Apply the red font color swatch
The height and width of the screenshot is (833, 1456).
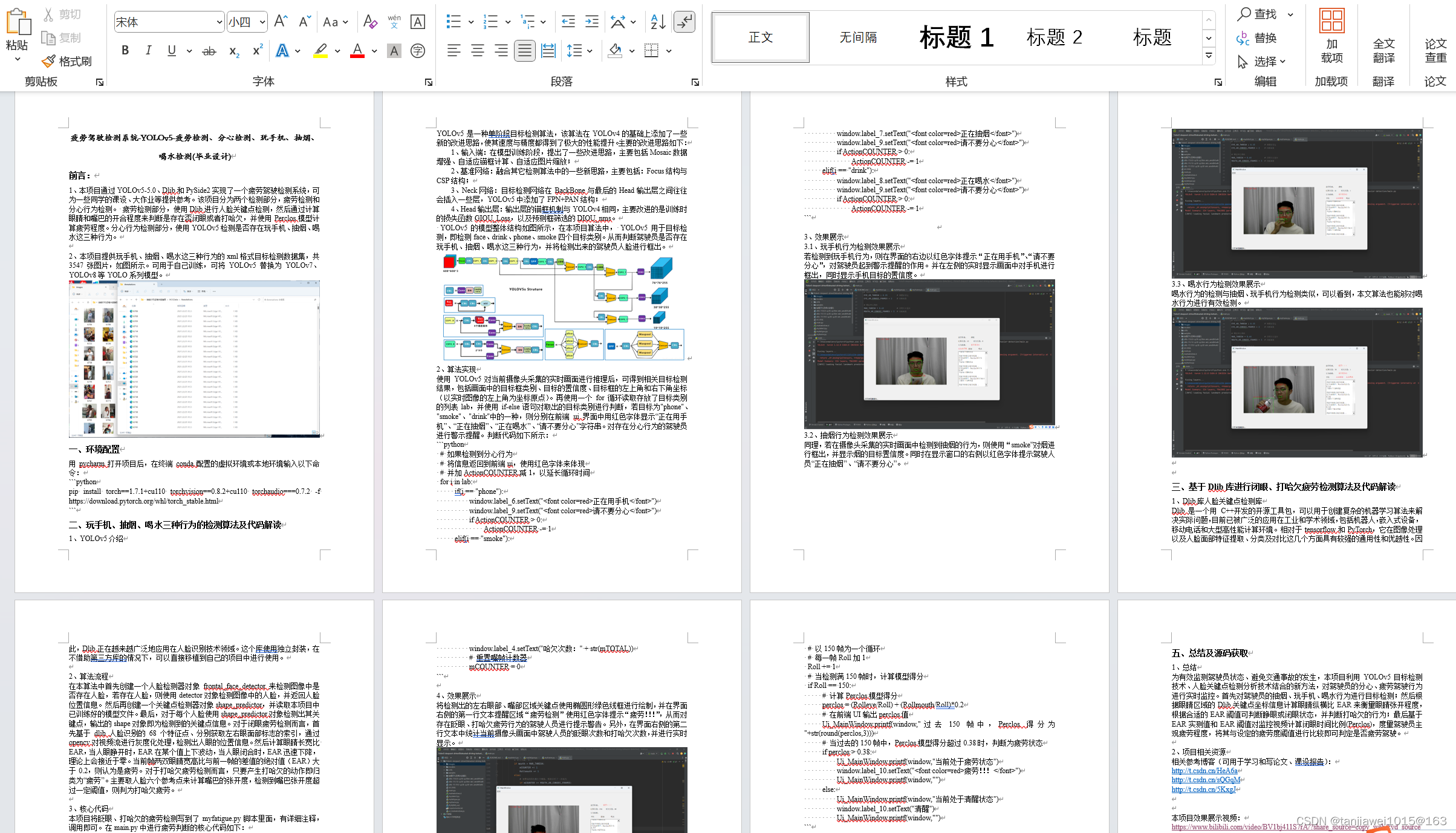pos(357,51)
